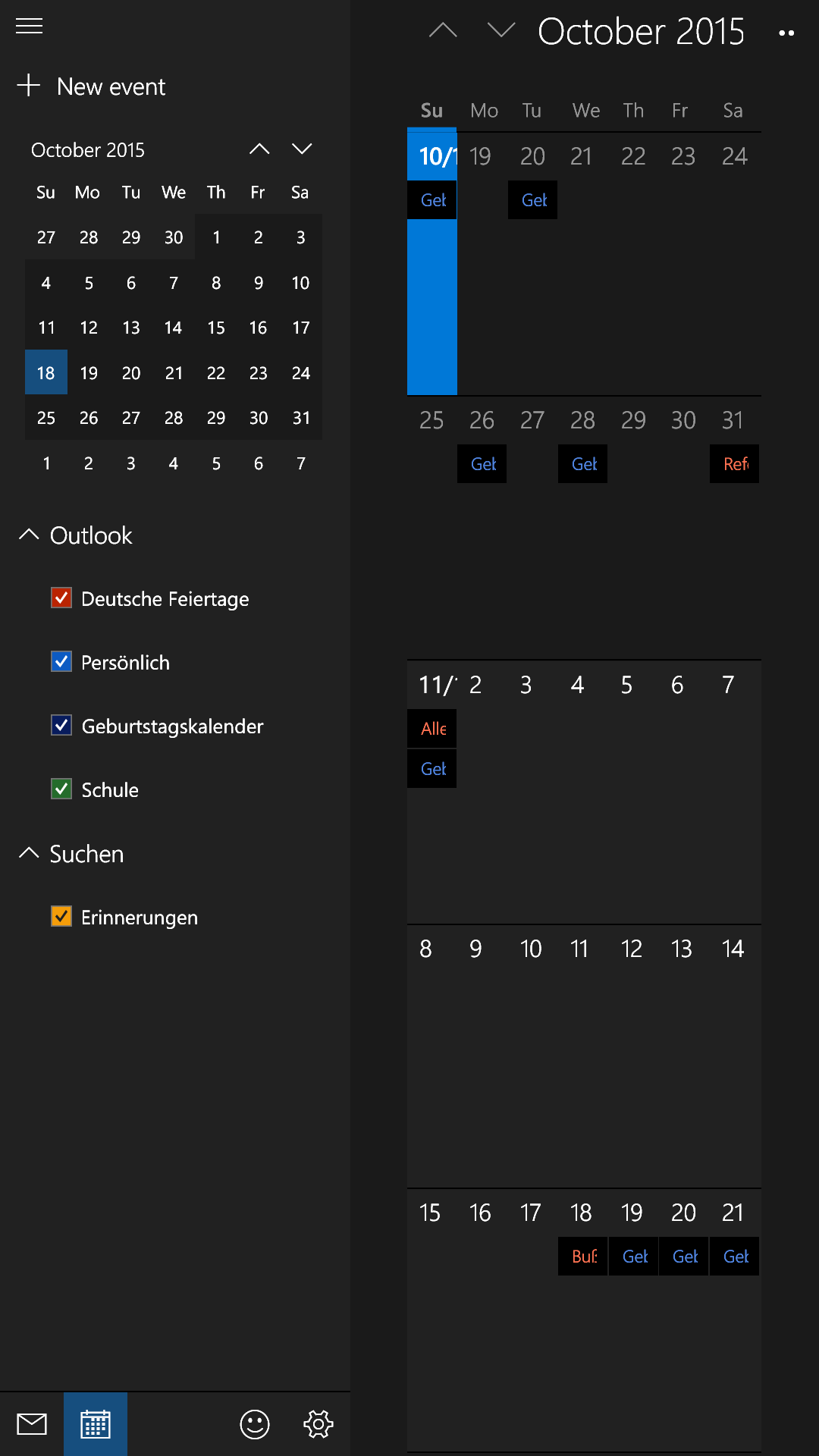Toggle the Persönlich calendar checkbox
The height and width of the screenshot is (1456, 819).
pos(61,662)
